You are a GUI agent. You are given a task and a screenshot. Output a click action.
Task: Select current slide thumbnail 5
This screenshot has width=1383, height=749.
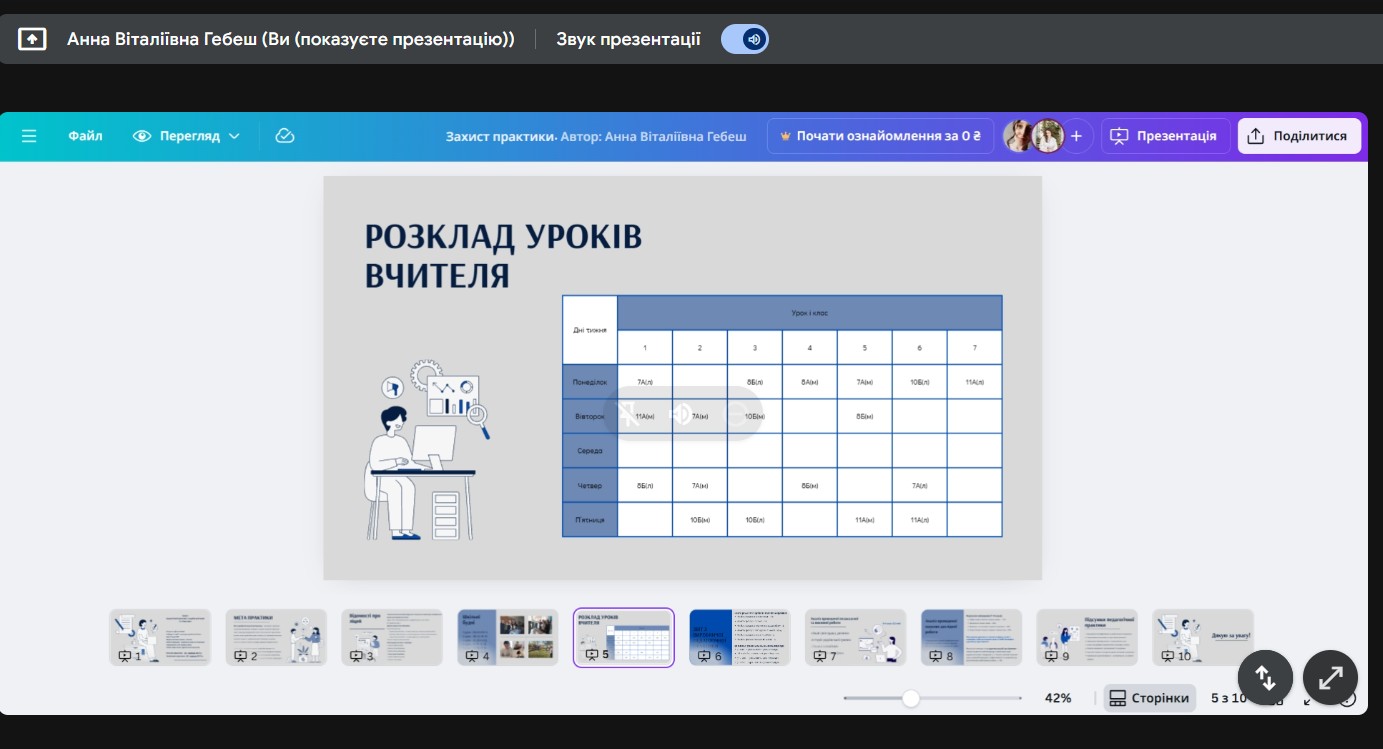click(x=624, y=637)
